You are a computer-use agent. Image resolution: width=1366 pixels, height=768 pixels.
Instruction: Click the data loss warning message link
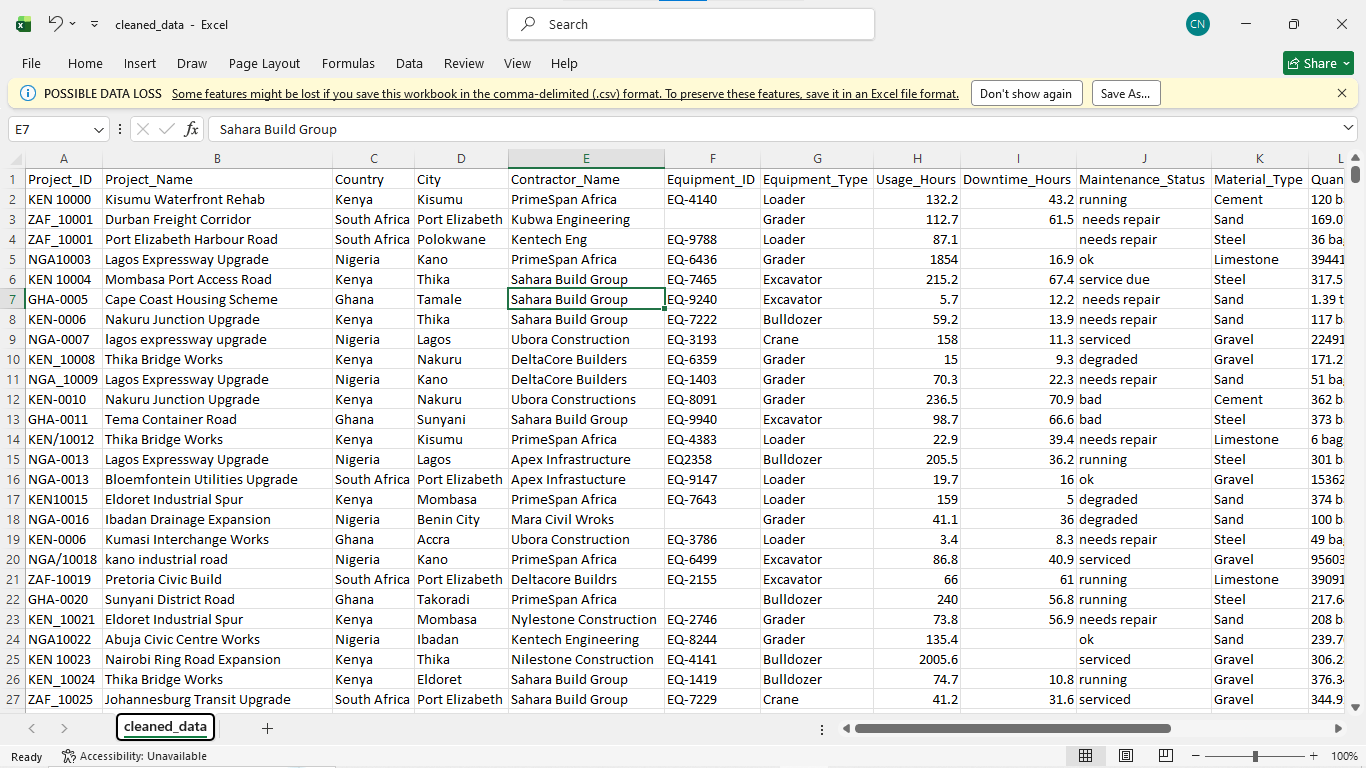click(565, 94)
